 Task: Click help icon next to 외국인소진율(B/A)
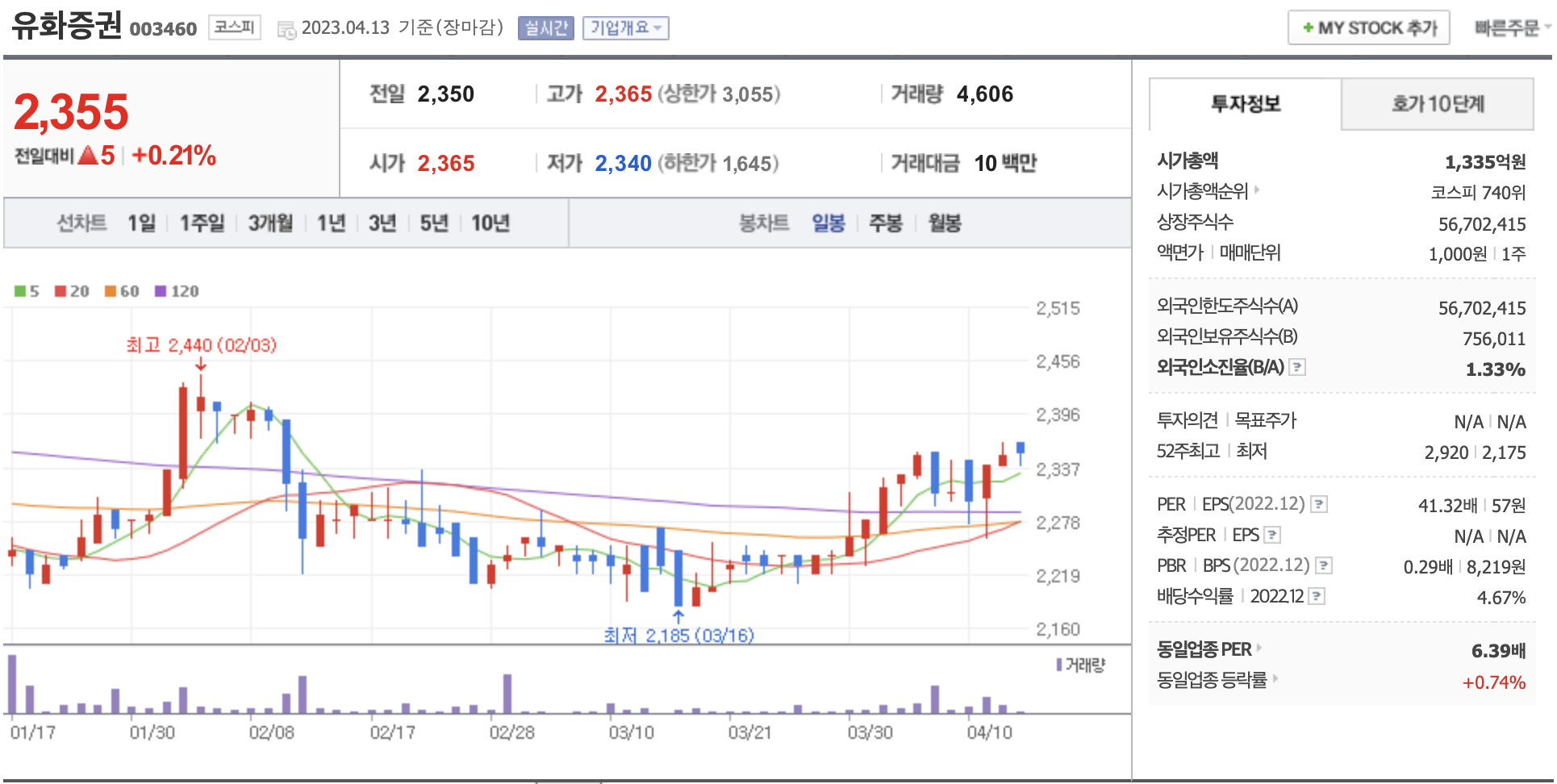tap(1296, 367)
